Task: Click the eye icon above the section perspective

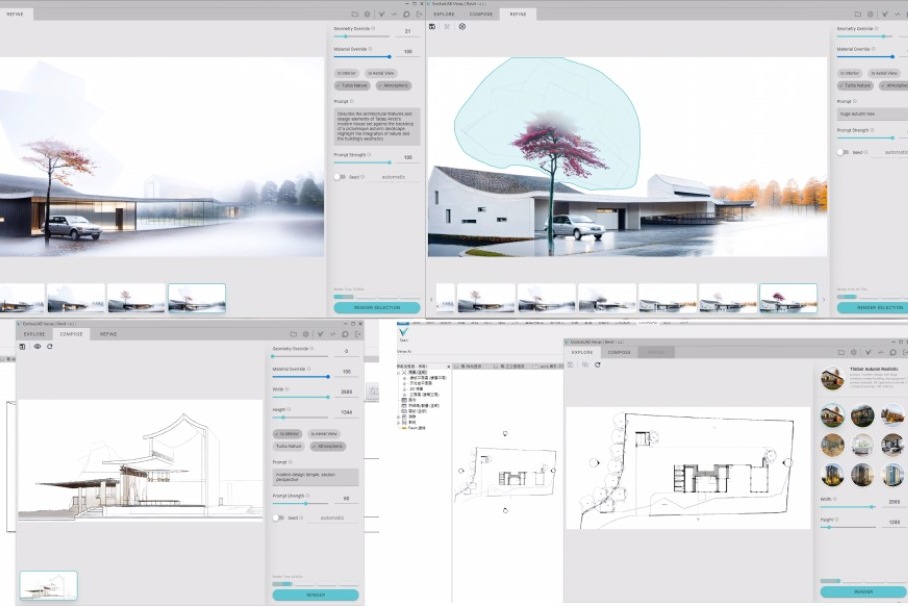Action: tap(37, 347)
